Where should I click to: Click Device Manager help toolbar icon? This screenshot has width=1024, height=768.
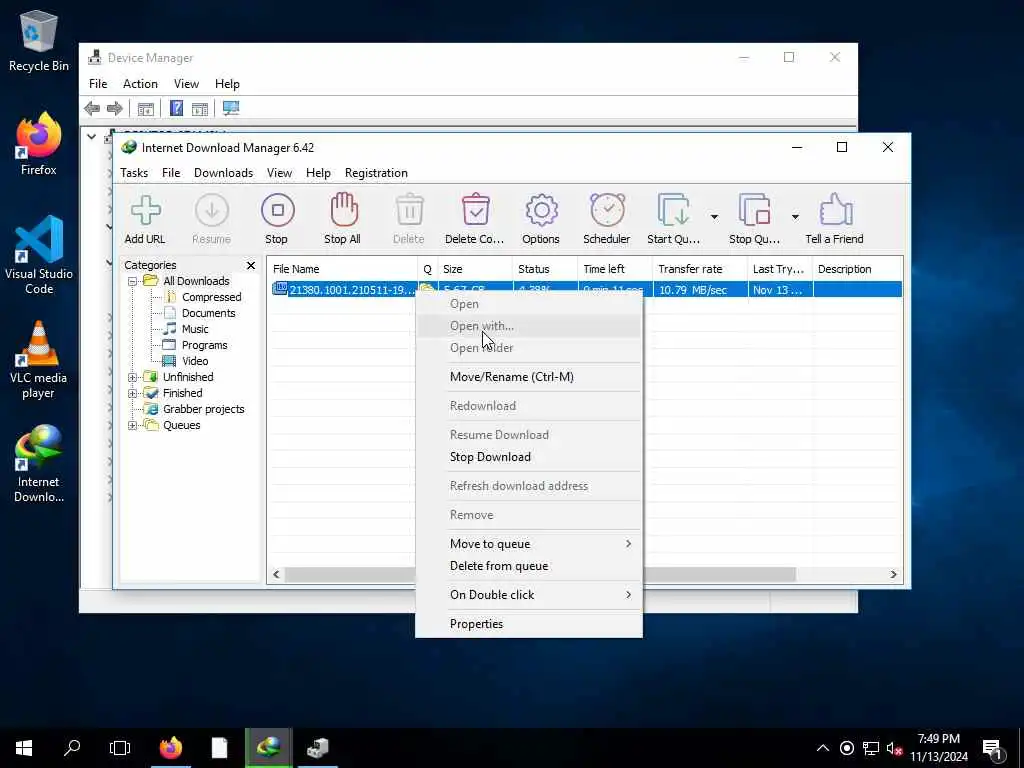tap(176, 108)
